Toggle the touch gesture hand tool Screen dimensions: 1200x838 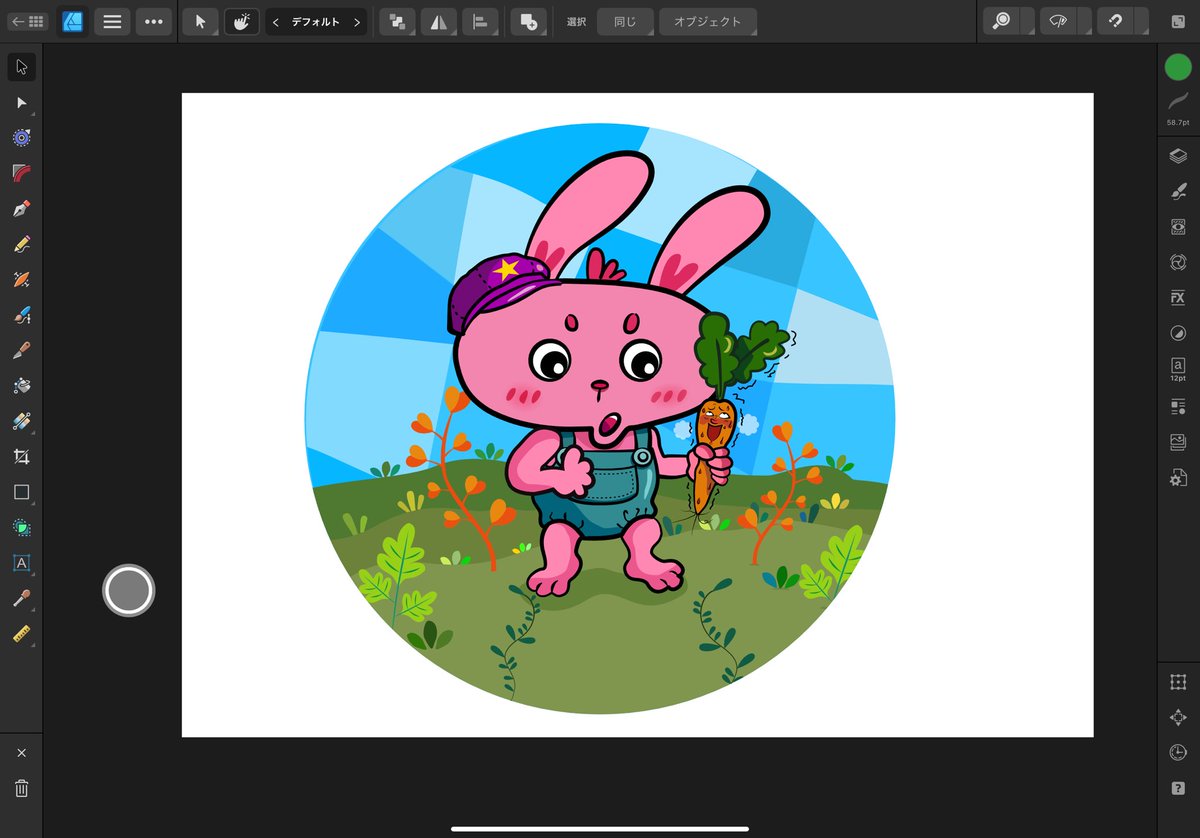point(241,20)
